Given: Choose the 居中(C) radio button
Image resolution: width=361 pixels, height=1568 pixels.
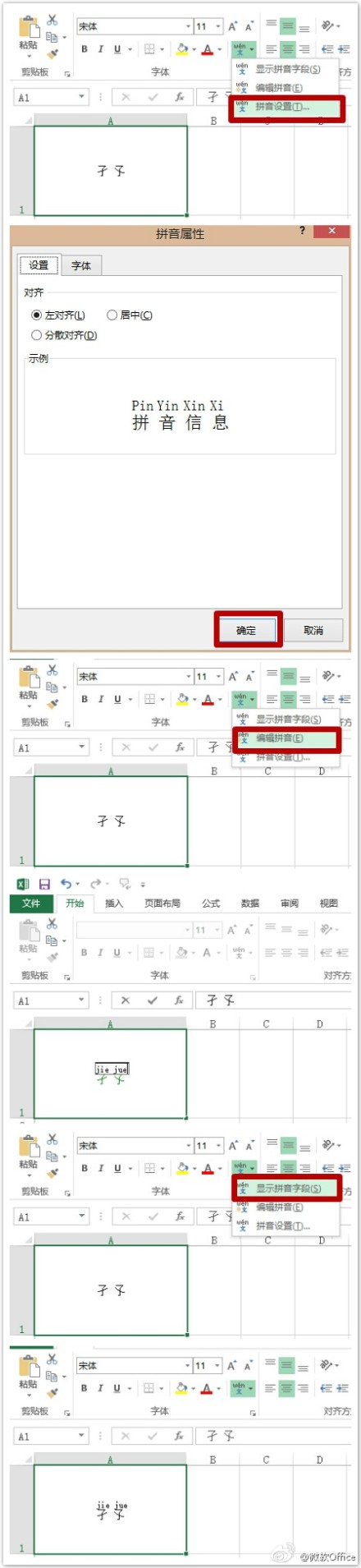Looking at the screenshot, I should [130, 315].
